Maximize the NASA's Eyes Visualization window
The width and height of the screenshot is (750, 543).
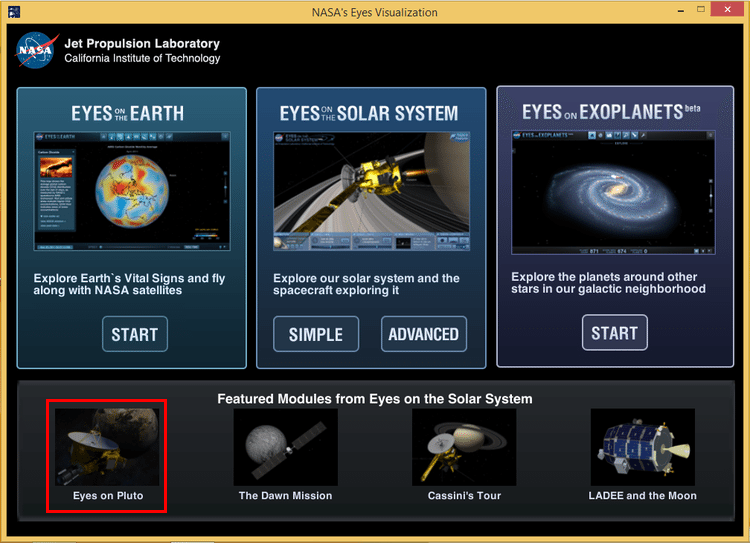point(701,10)
